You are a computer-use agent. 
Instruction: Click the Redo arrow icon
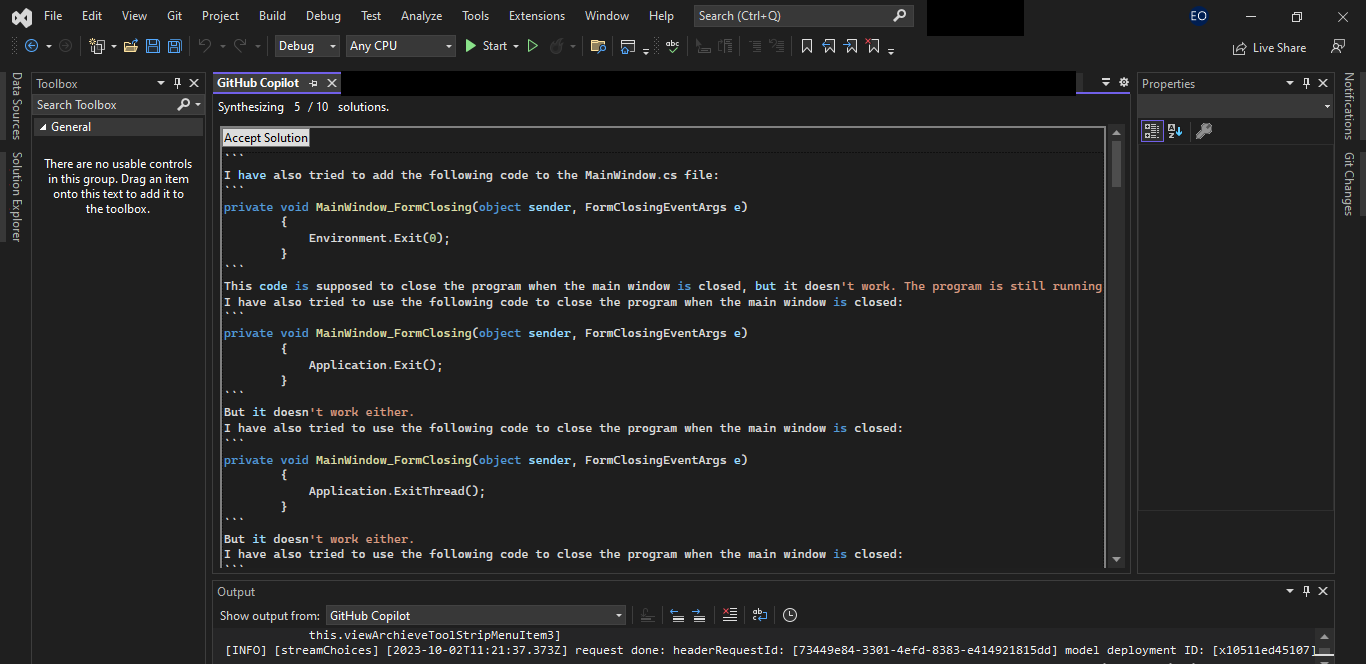[x=240, y=46]
